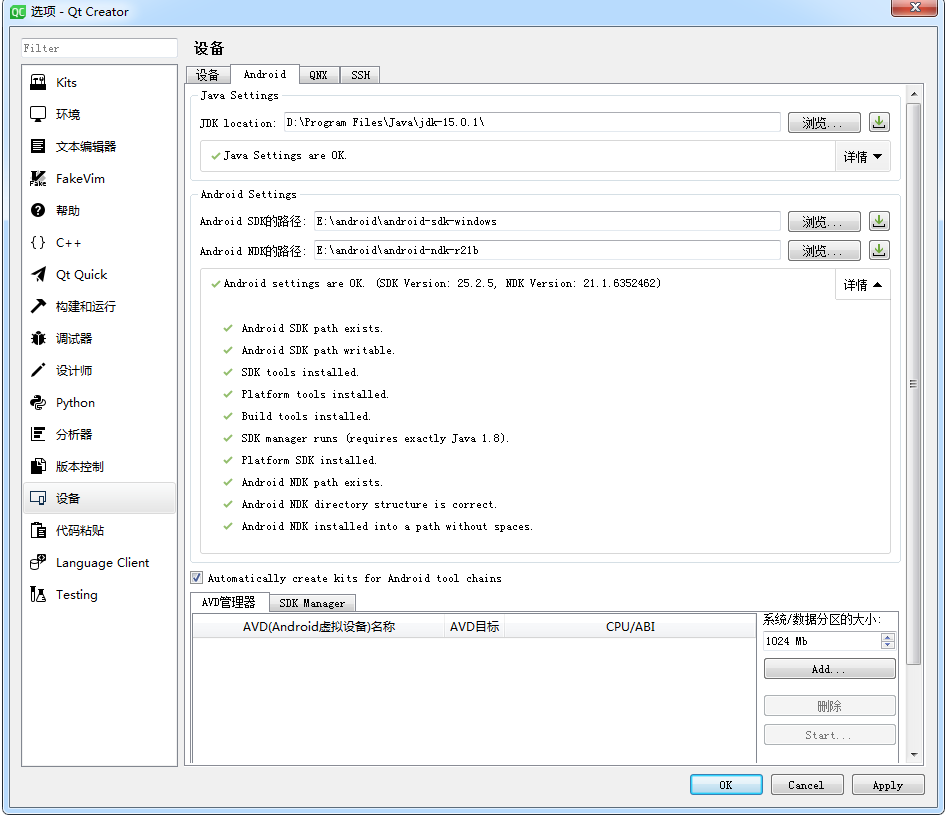Open the C++ braces icon category
The height and width of the screenshot is (821, 949).
coord(38,243)
